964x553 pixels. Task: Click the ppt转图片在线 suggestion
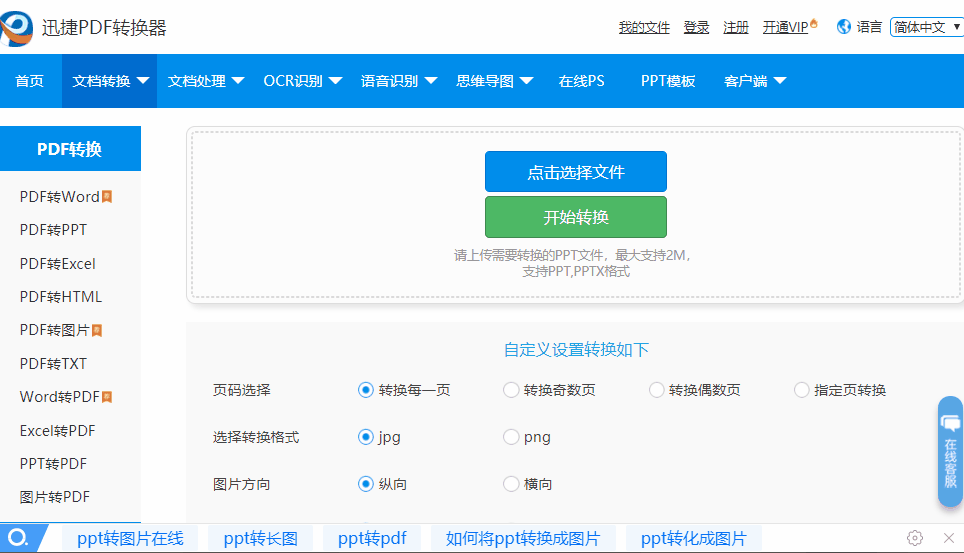(130, 539)
